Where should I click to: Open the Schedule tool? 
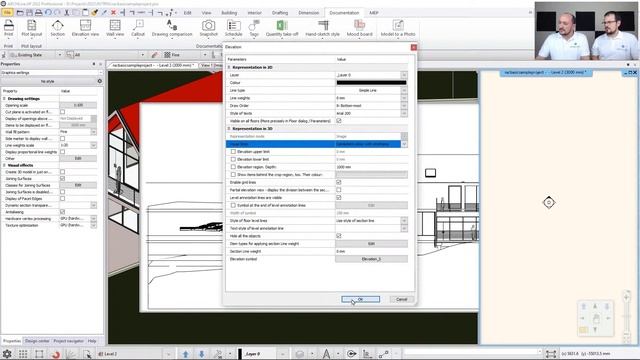click(x=233, y=28)
